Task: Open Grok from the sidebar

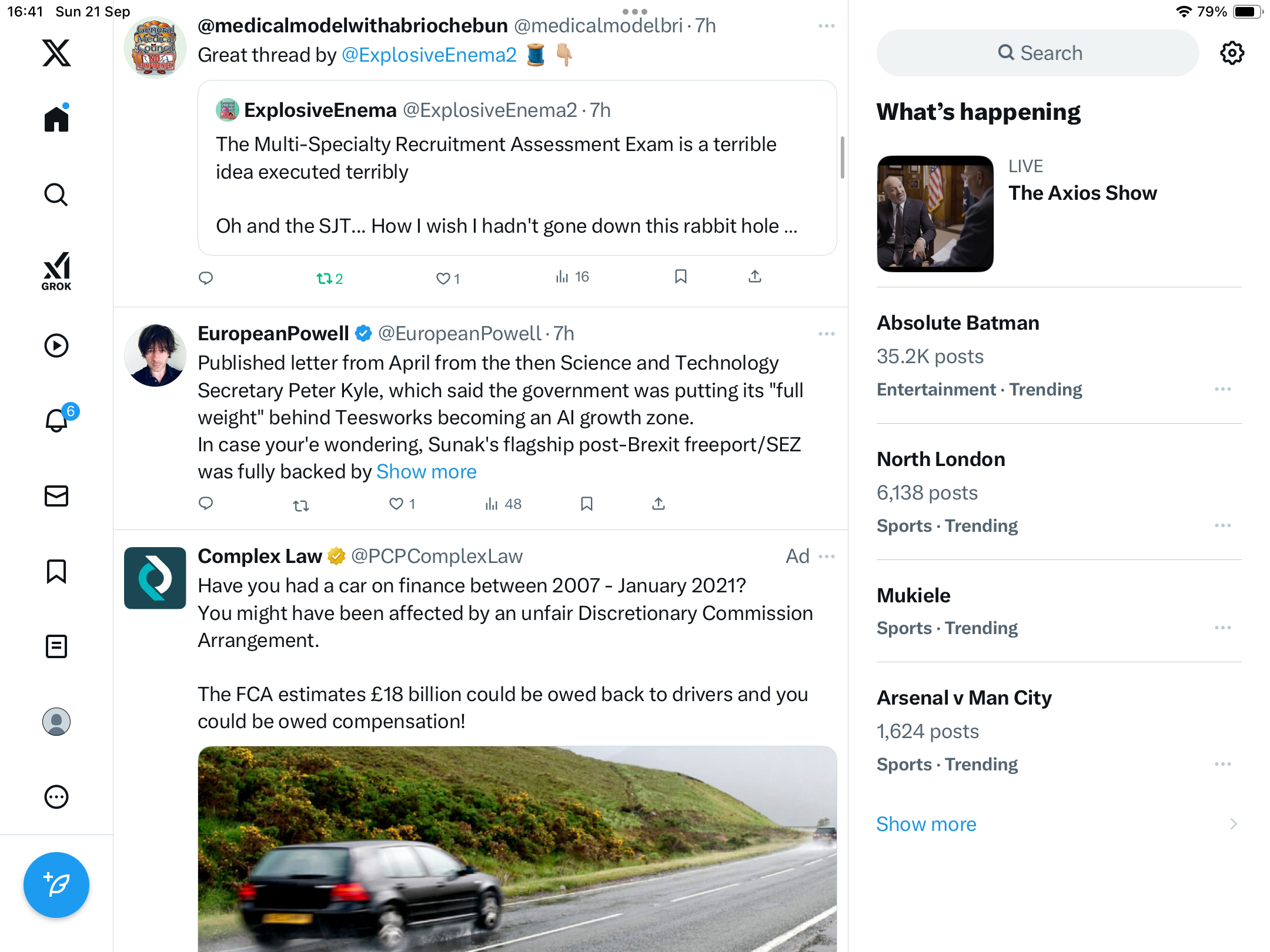Action: (56, 271)
